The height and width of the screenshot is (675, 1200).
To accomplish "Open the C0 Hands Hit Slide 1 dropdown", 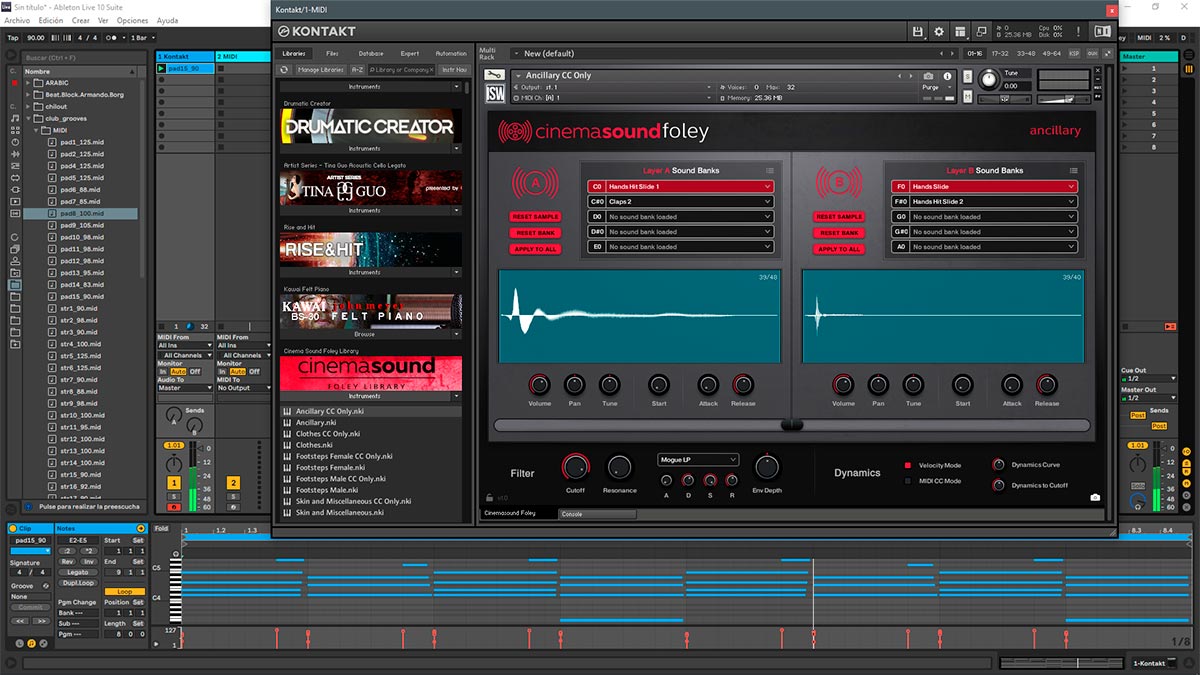I will click(x=681, y=186).
